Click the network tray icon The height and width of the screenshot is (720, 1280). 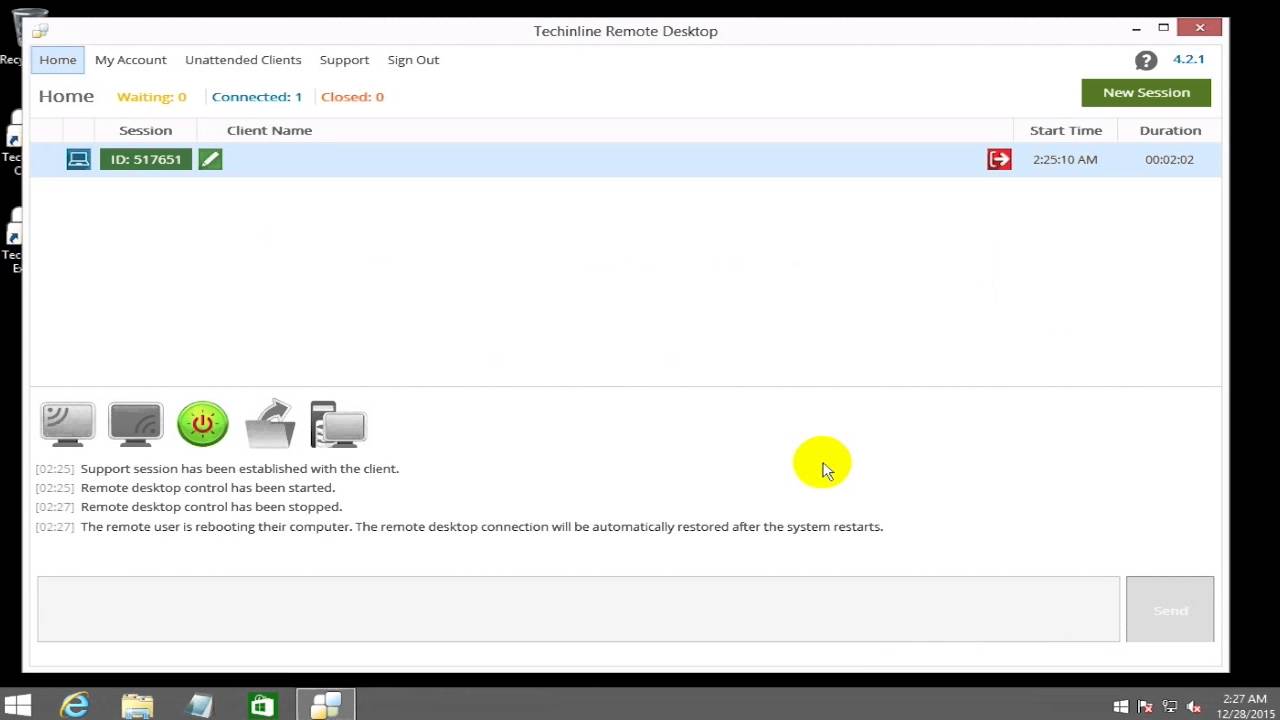click(x=1169, y=707)
